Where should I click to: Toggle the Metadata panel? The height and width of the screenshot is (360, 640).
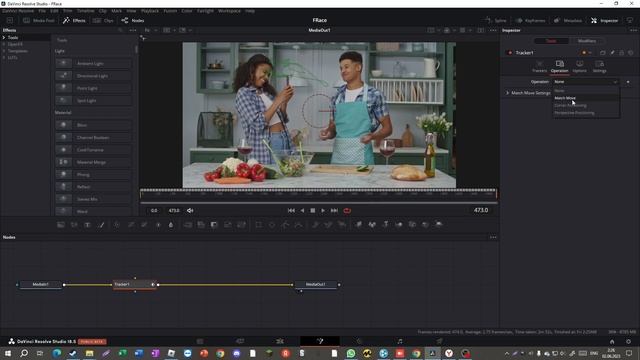568,20
